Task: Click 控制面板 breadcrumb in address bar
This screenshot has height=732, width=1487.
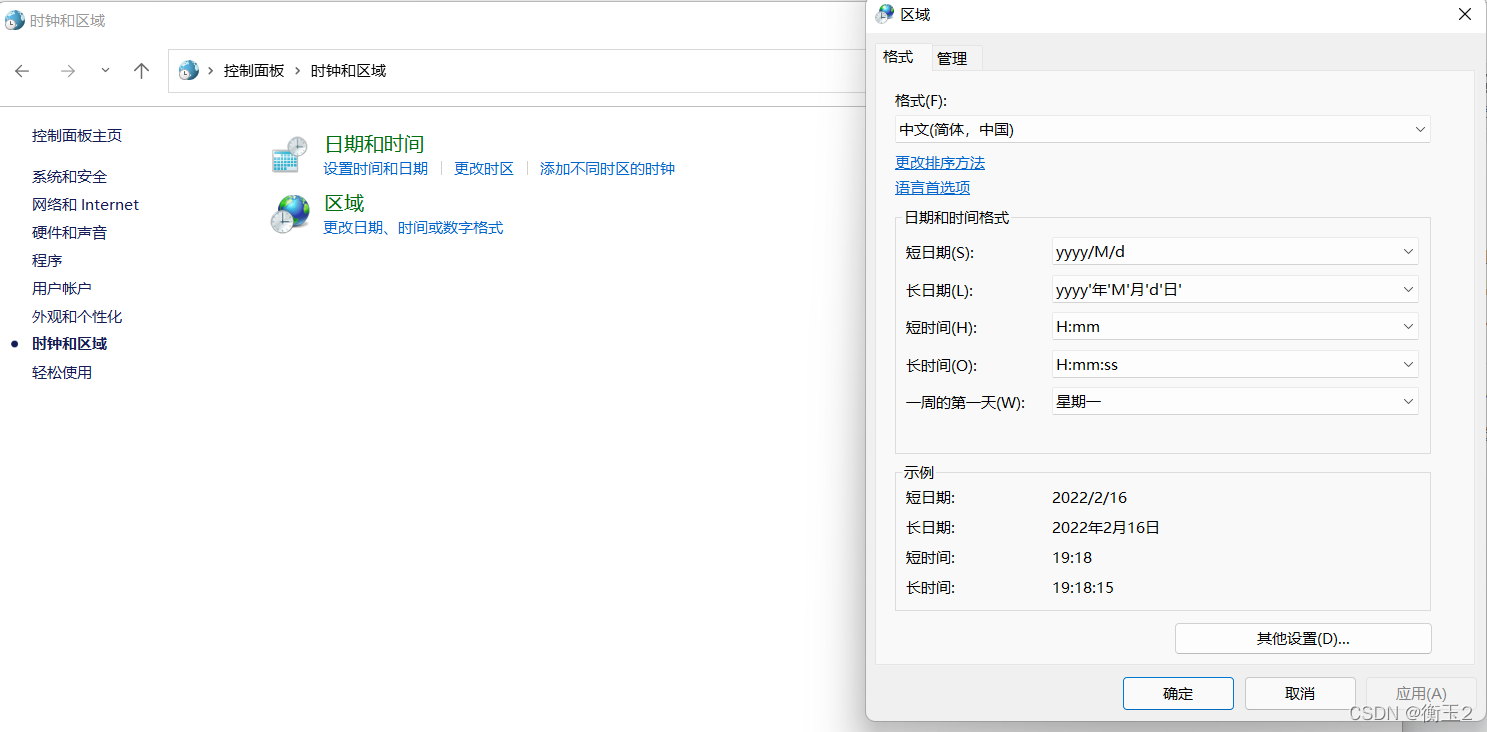Action: (x=254, y=71)
